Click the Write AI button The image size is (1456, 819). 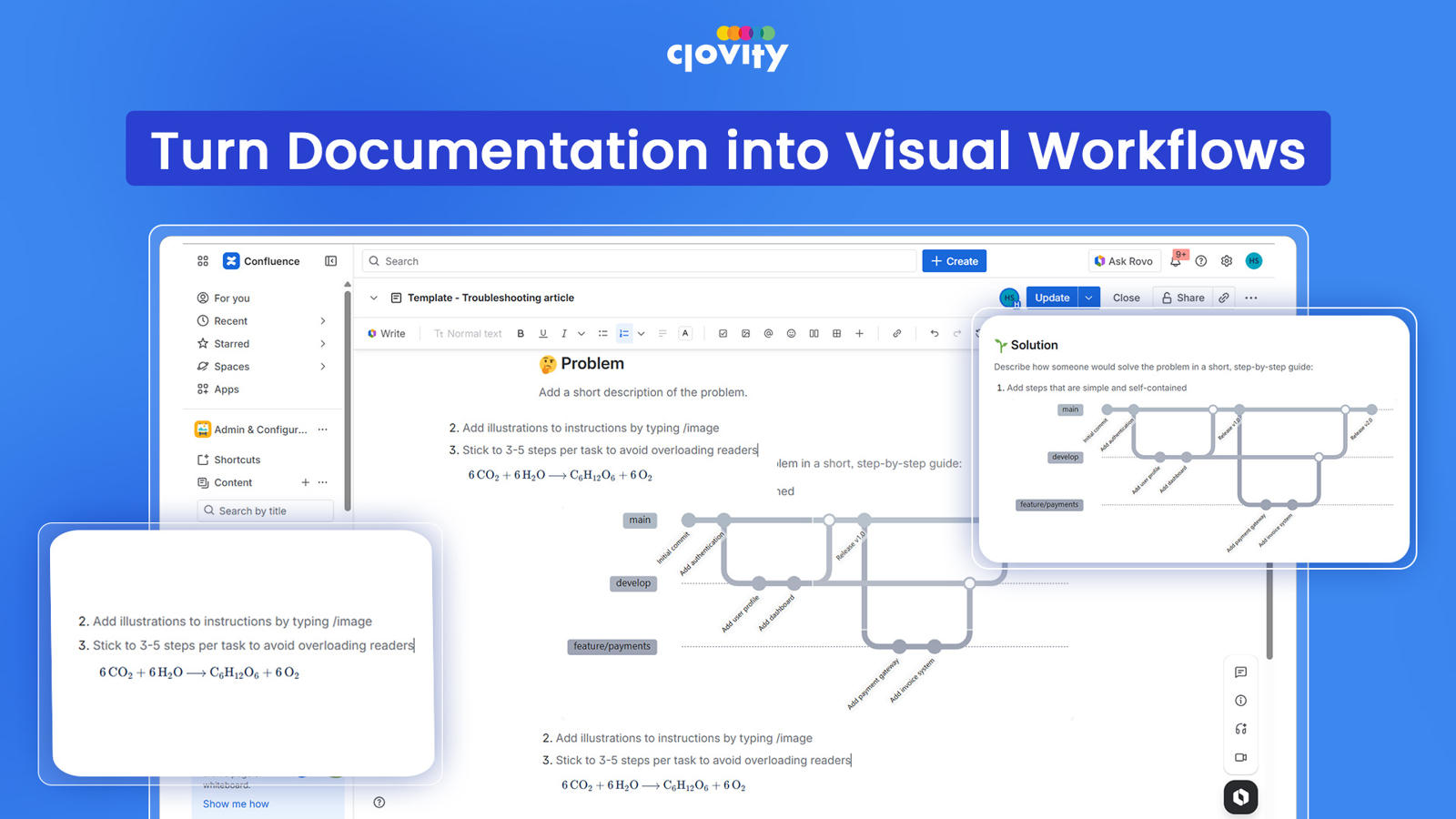(x=387, y=334)
